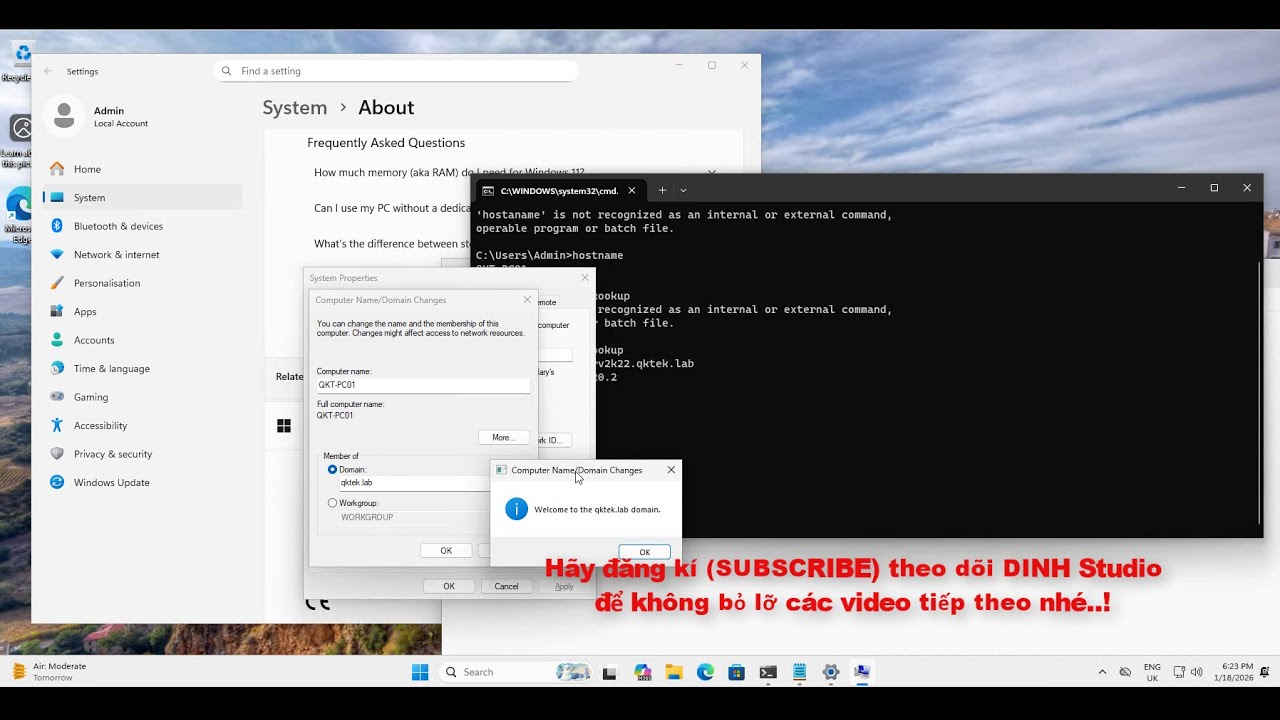Click System in the breadcrumb

click(295, 108)
